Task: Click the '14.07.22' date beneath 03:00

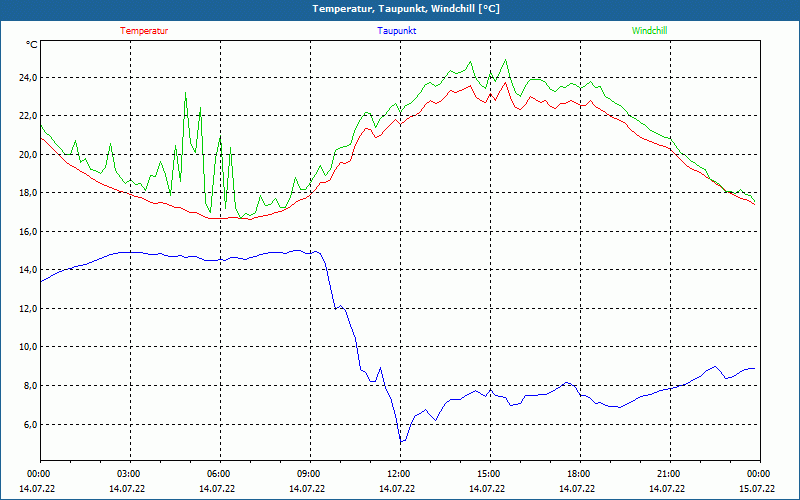Action: [x=127, y=488]
